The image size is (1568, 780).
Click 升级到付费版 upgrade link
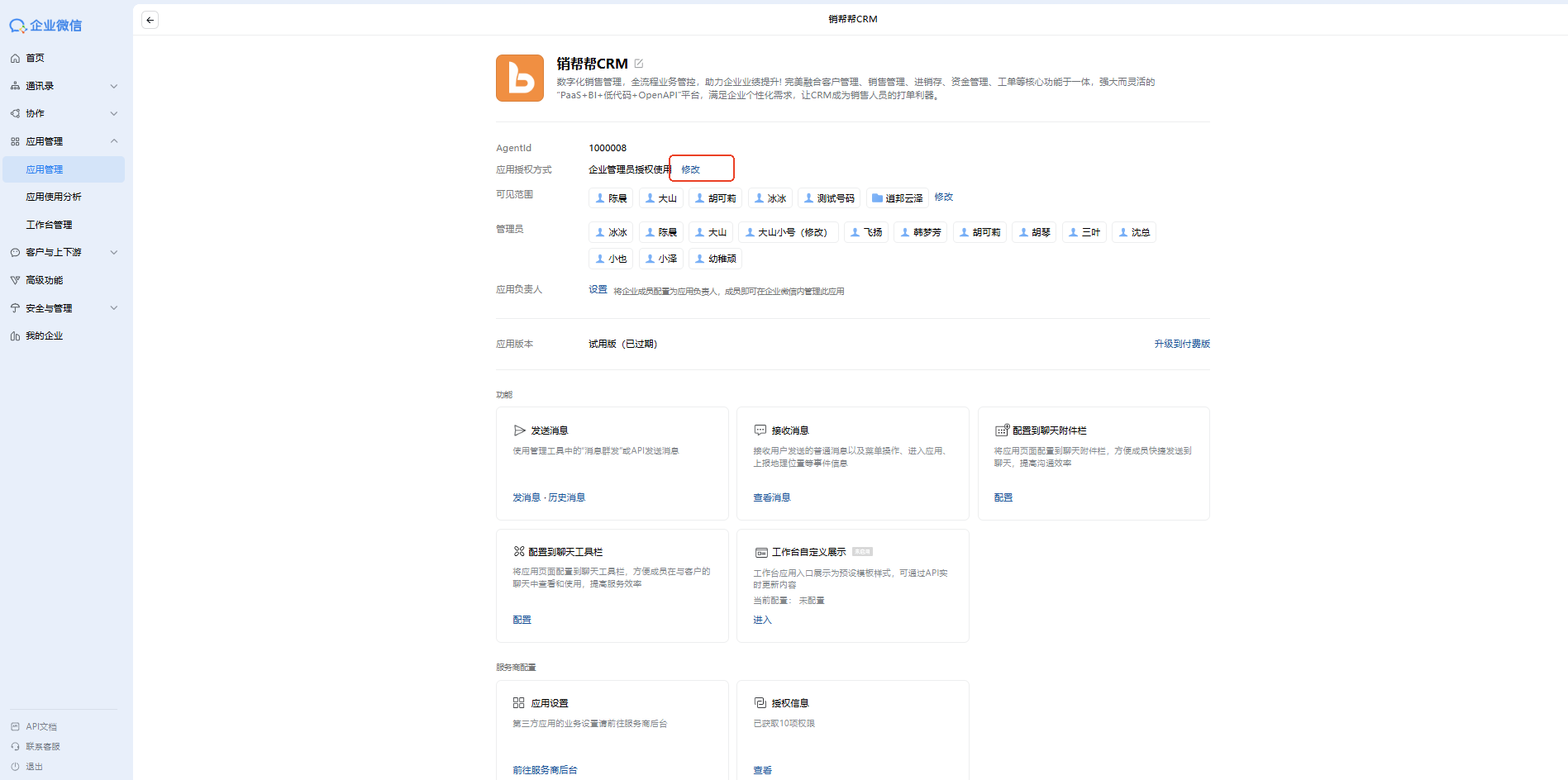(x=1181, y=344)
